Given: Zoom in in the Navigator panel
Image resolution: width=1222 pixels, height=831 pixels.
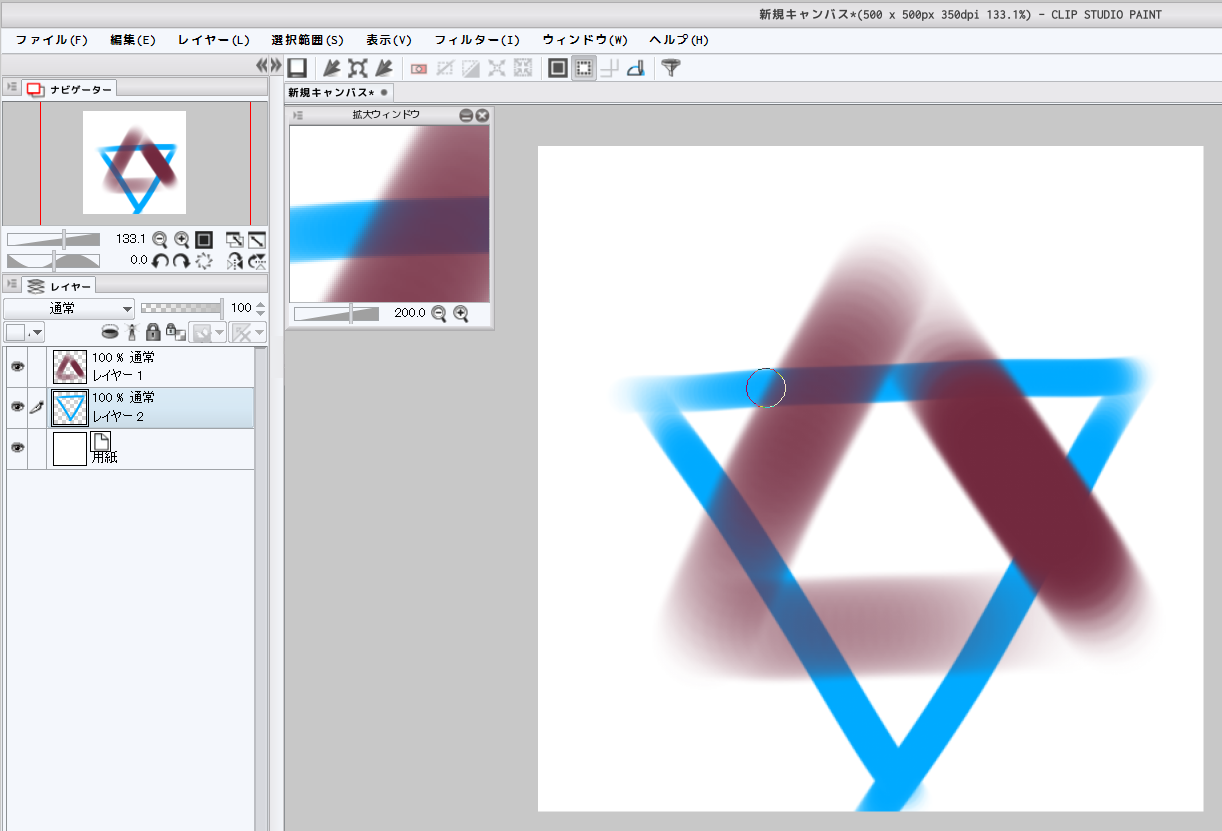Looking at the screenshot, I should (x=181, y=240).
